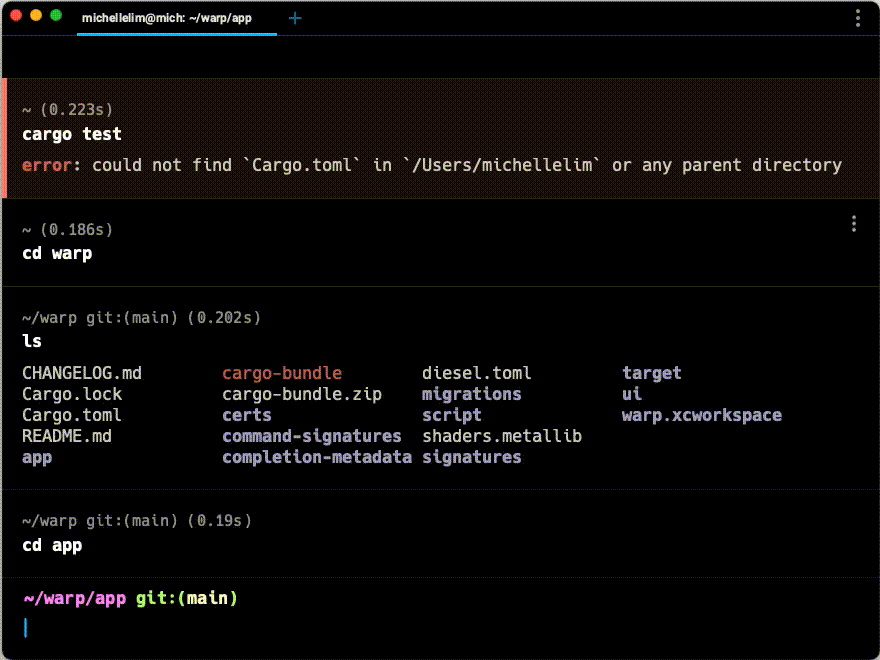Click the completion-metadata directory name
The width and height of the screenshot is (880, 660).
tap(317, 457)
